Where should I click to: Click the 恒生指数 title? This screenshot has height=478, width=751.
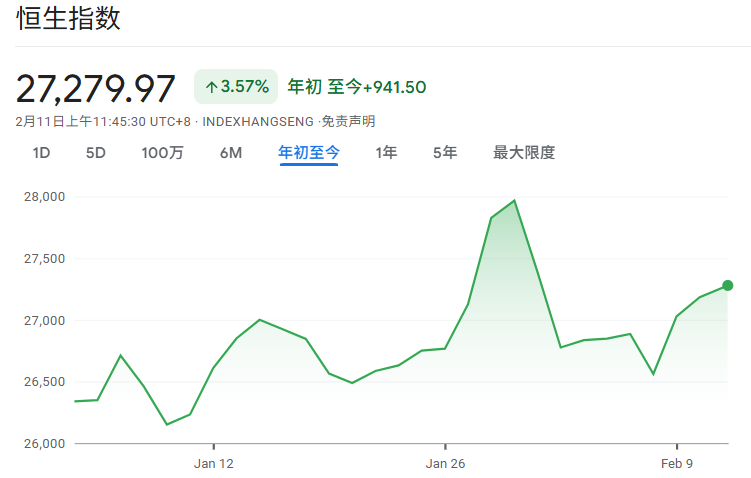(68, 19)
